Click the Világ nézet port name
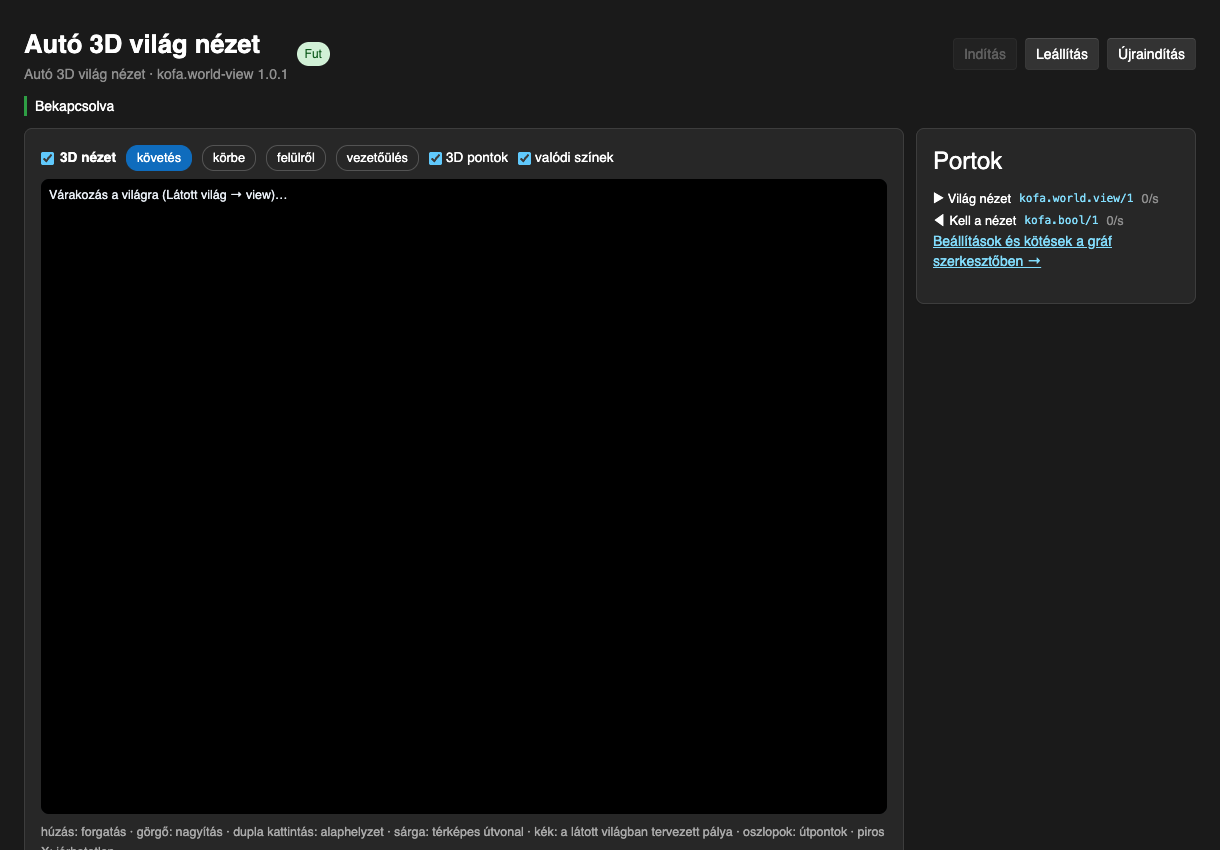The image size is (1220, 850). [x=979, y=199]
